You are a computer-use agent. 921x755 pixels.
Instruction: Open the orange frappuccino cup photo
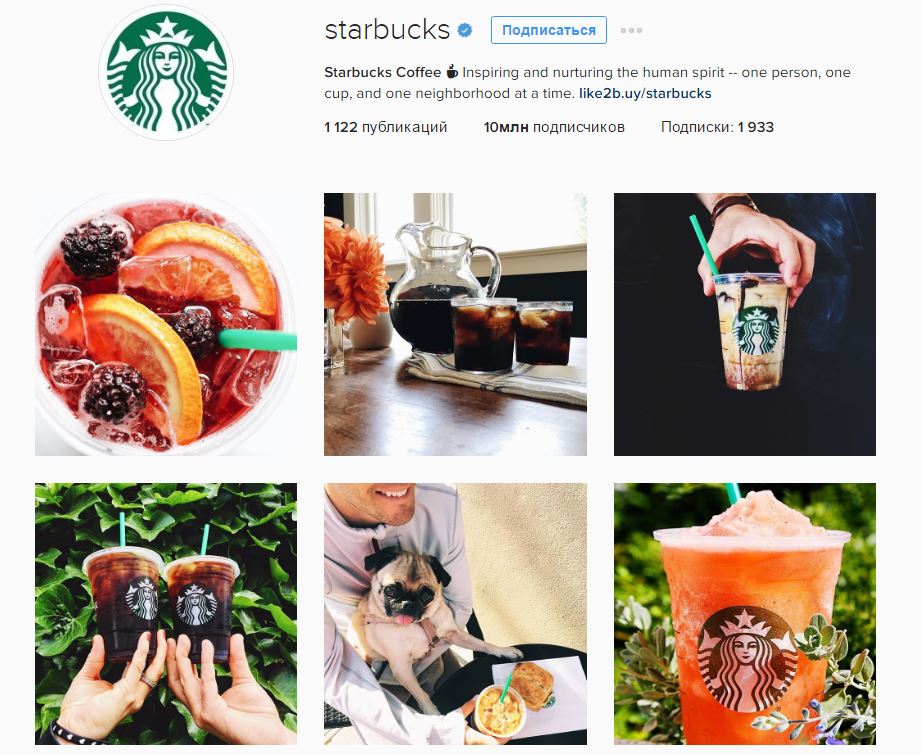[745, 614]
